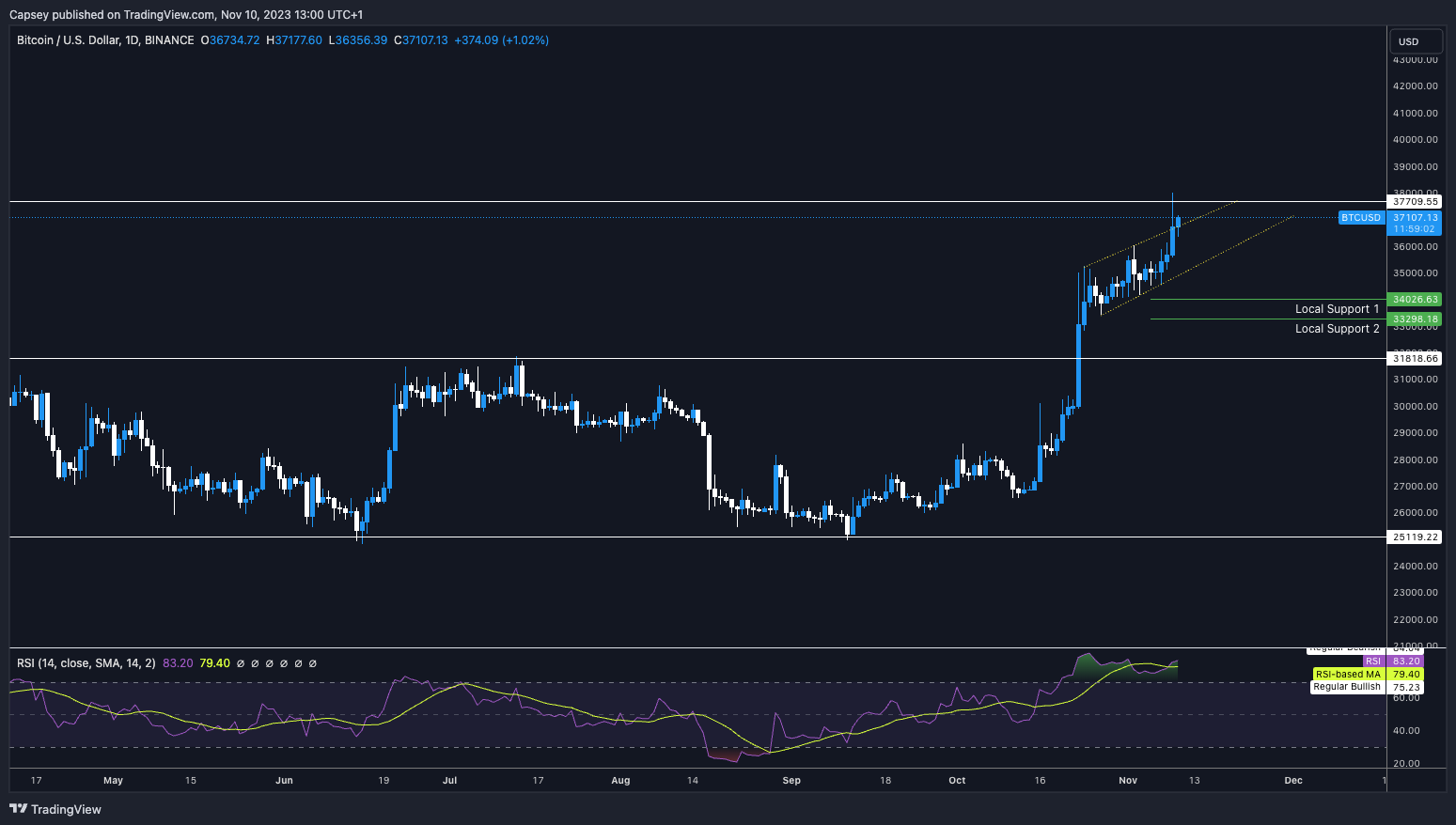1456x825 pixels.
Task: Open the USD currency selector
Action: (x=1416, y=40)
